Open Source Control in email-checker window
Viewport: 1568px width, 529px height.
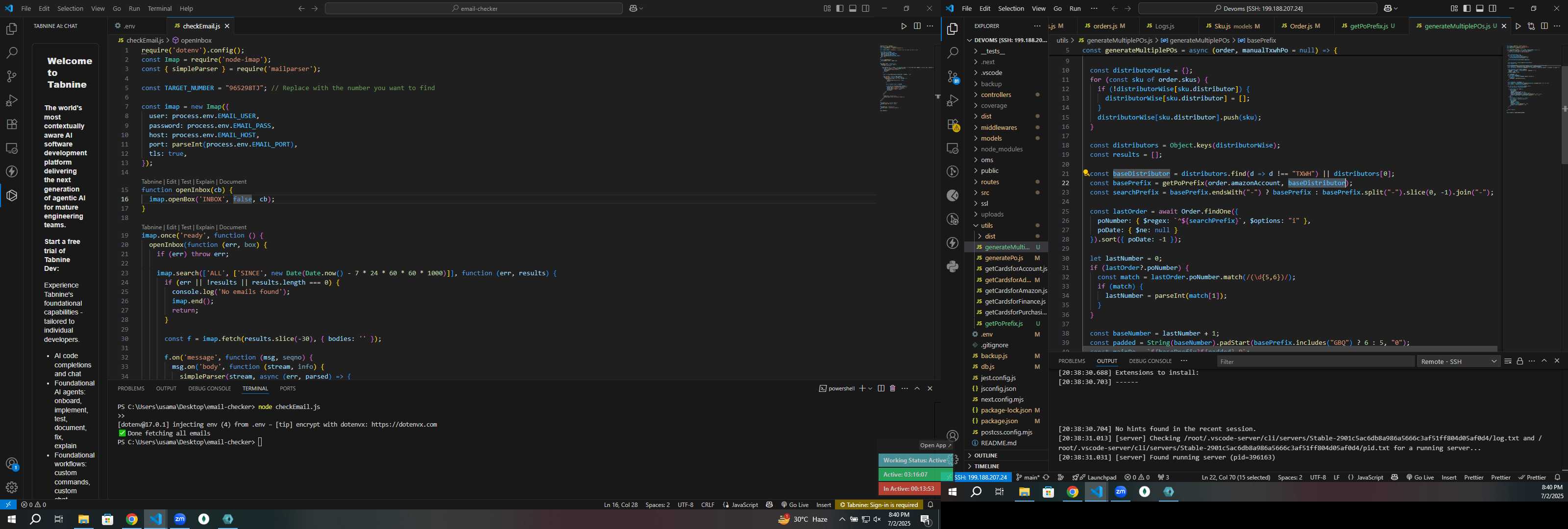(12, 77)
